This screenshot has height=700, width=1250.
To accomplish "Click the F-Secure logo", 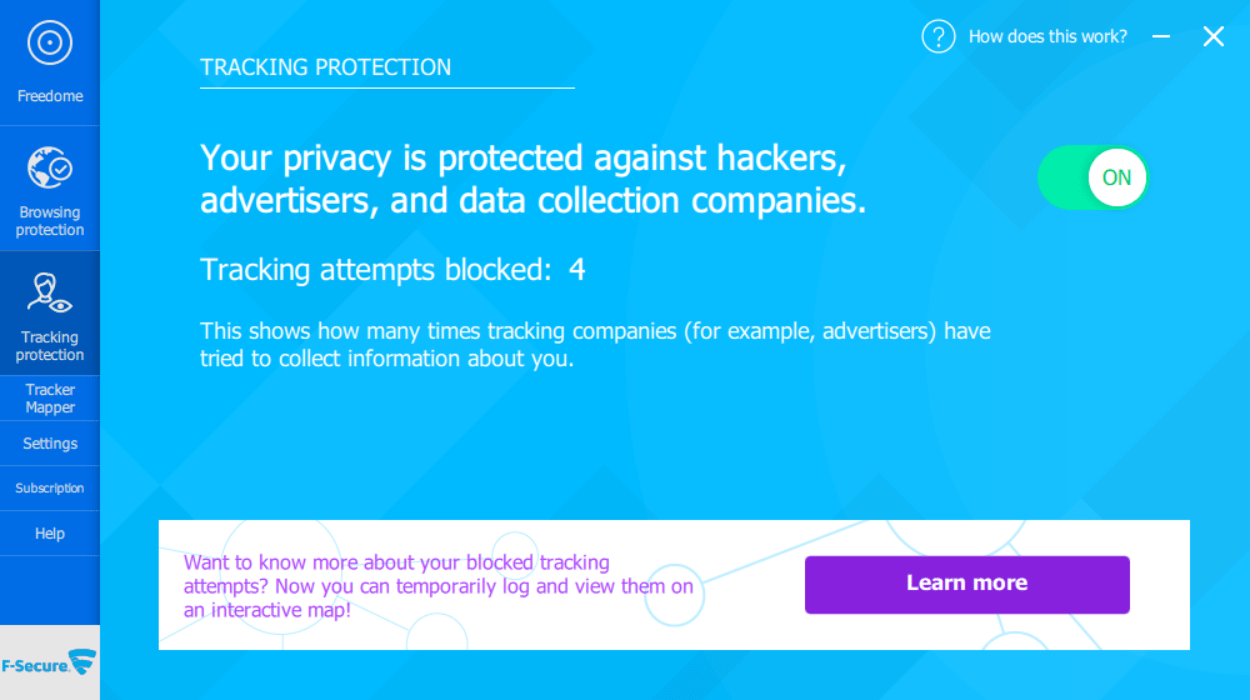I will (48, 663).
